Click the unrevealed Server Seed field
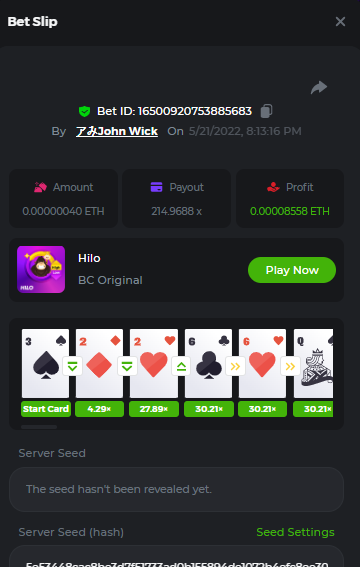This screenshot has height=567, width=360. (176, 489)
